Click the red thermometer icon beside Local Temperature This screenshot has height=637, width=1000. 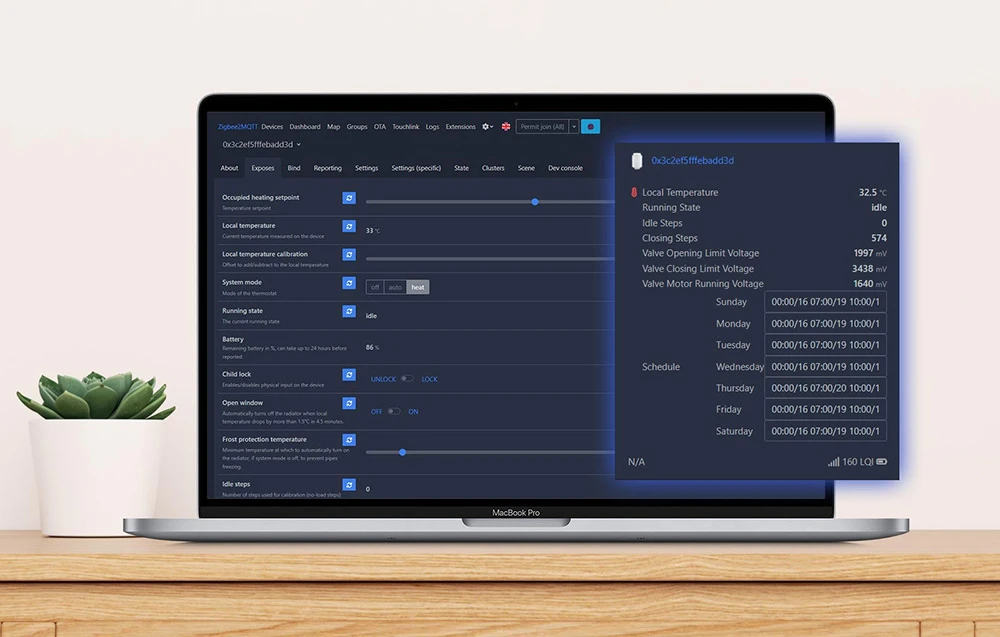(x=634, y=192)
